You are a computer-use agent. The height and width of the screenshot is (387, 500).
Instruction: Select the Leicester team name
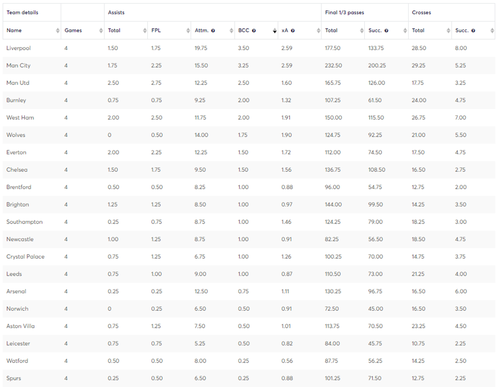[x=18, y=343]
